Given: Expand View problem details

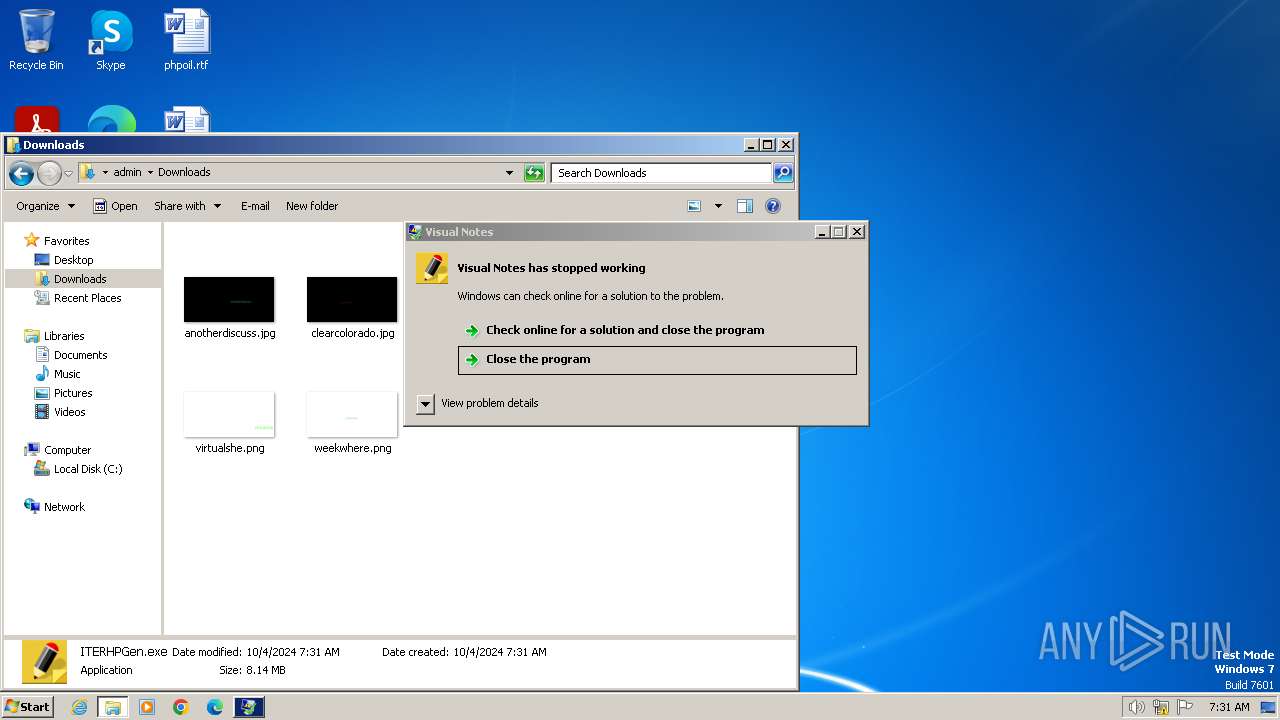Looking at the screenshot, I should pyautogui.click(x=478, y=404).
